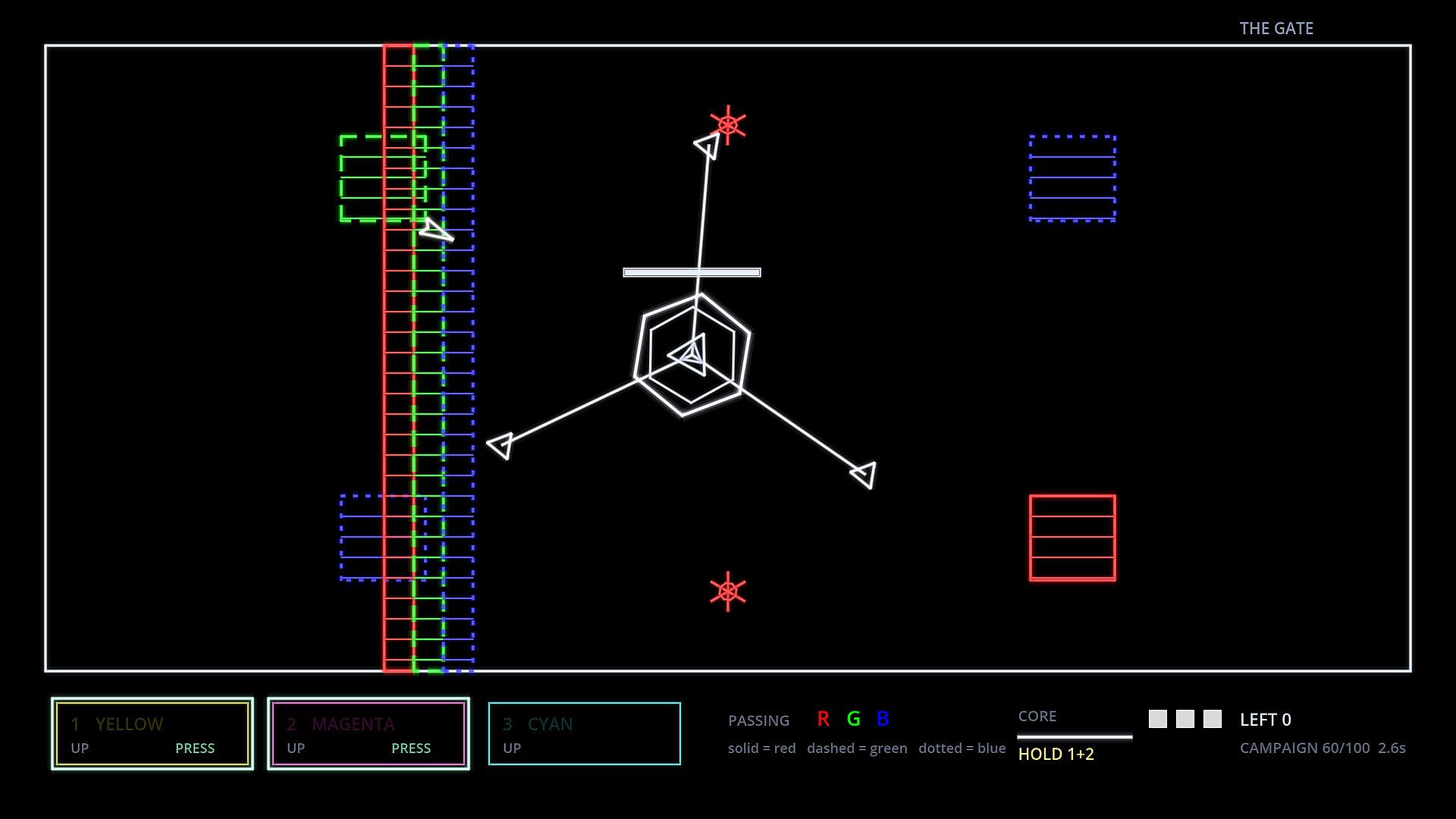The image size is (1456, 819).
Task: Click the CORE progress bar
Action: [x=1075, y=736]
